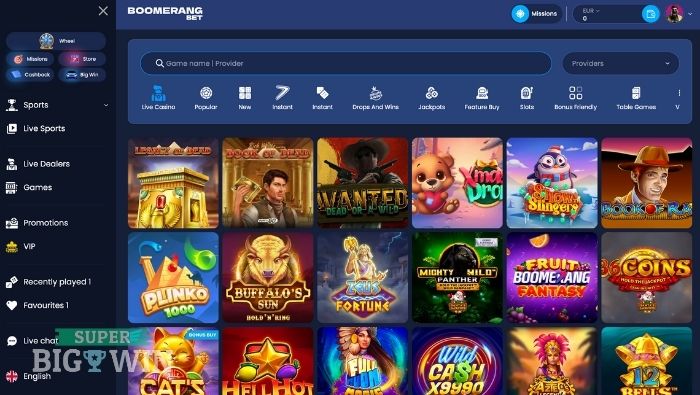Play Fruit Boomerang Fantasy game
700x395 pixels.
pos(552,278)
